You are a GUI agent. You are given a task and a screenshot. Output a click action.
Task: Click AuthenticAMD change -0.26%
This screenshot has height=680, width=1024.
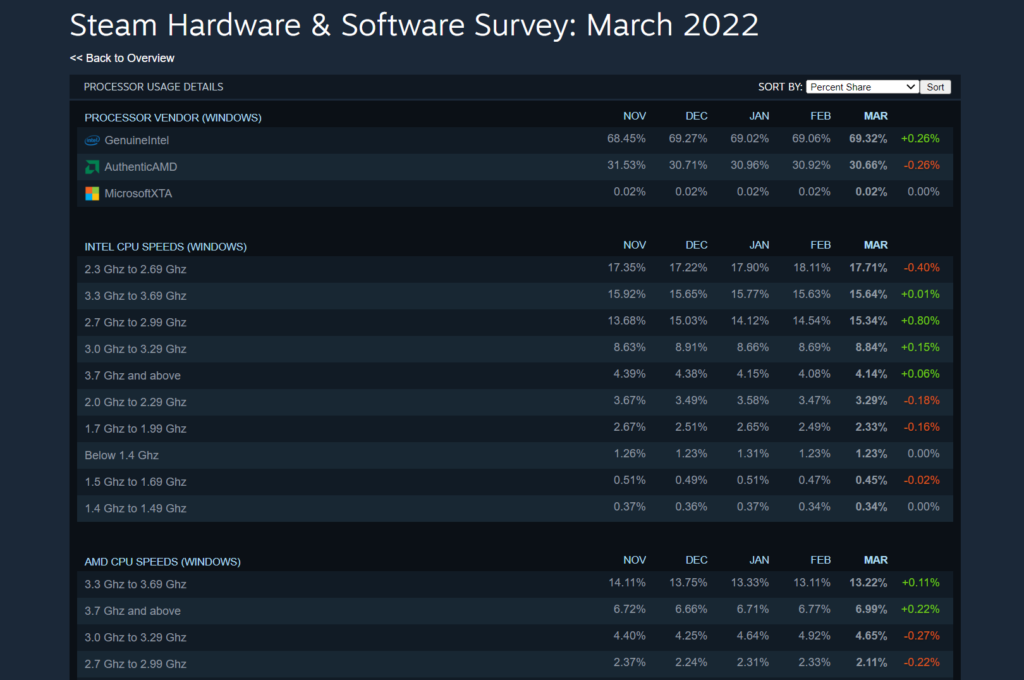921,165
